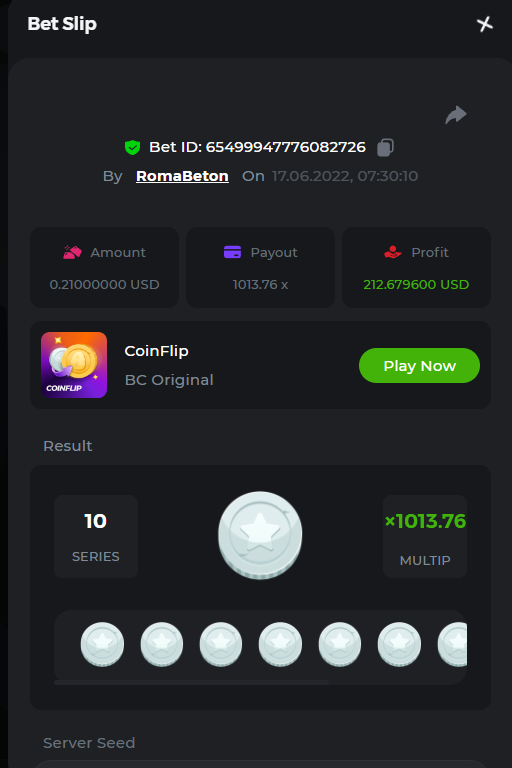Click the 10 SERIES box

(x=96, y=536)
